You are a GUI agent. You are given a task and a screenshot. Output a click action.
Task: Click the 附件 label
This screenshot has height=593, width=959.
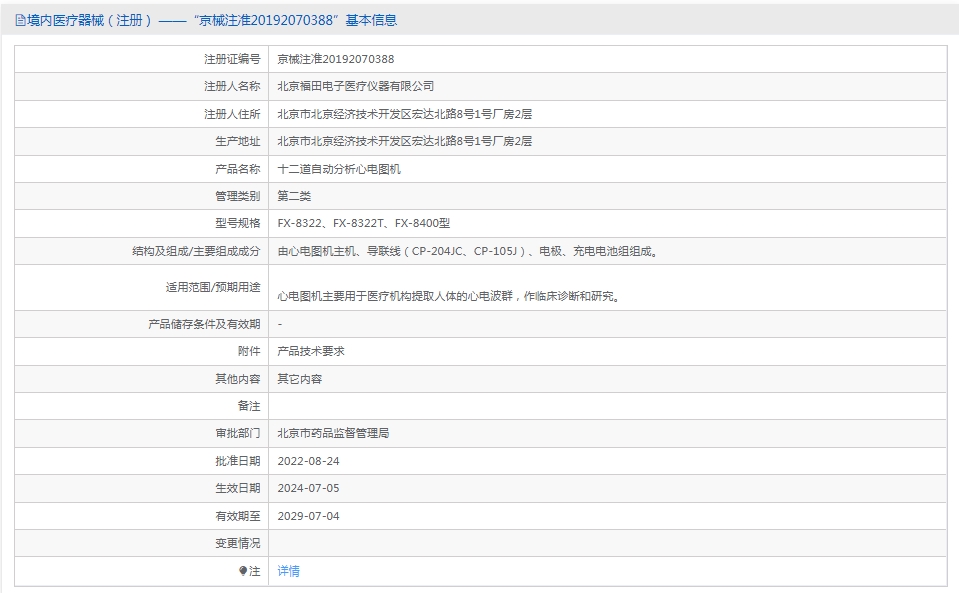[249, 352]
